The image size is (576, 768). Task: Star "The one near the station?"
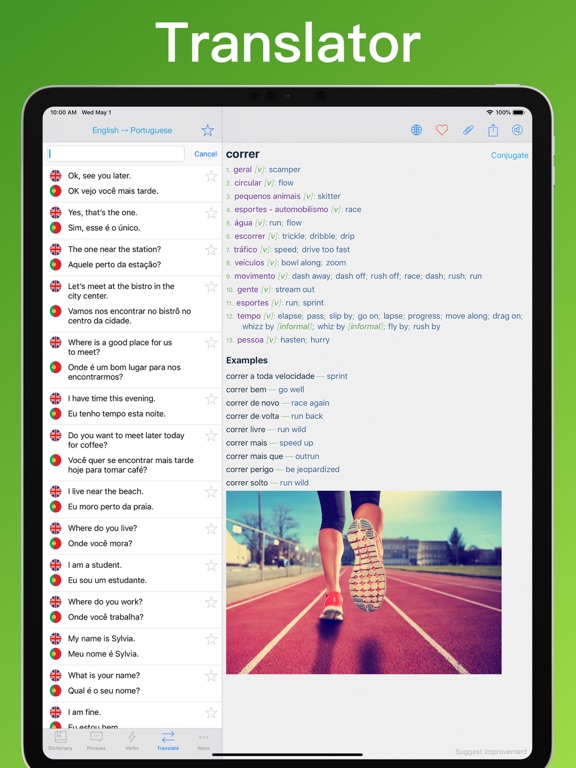pos(211,250)
